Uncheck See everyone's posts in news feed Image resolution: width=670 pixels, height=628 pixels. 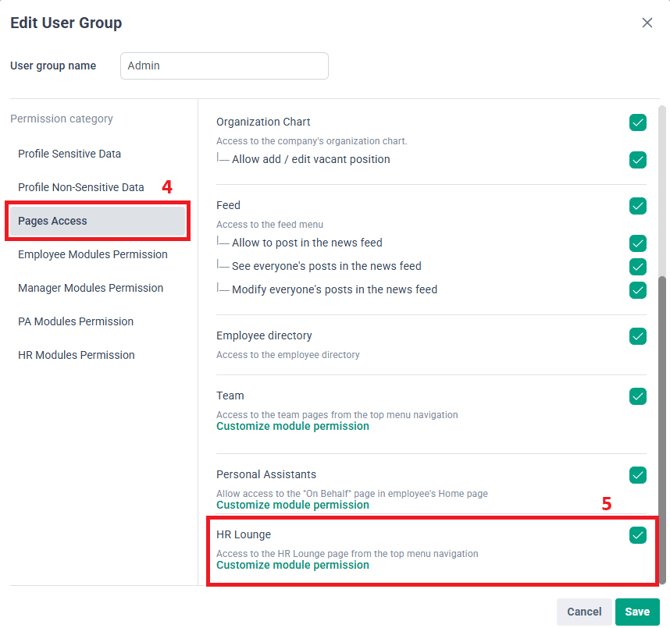click(x=637, y=267)
